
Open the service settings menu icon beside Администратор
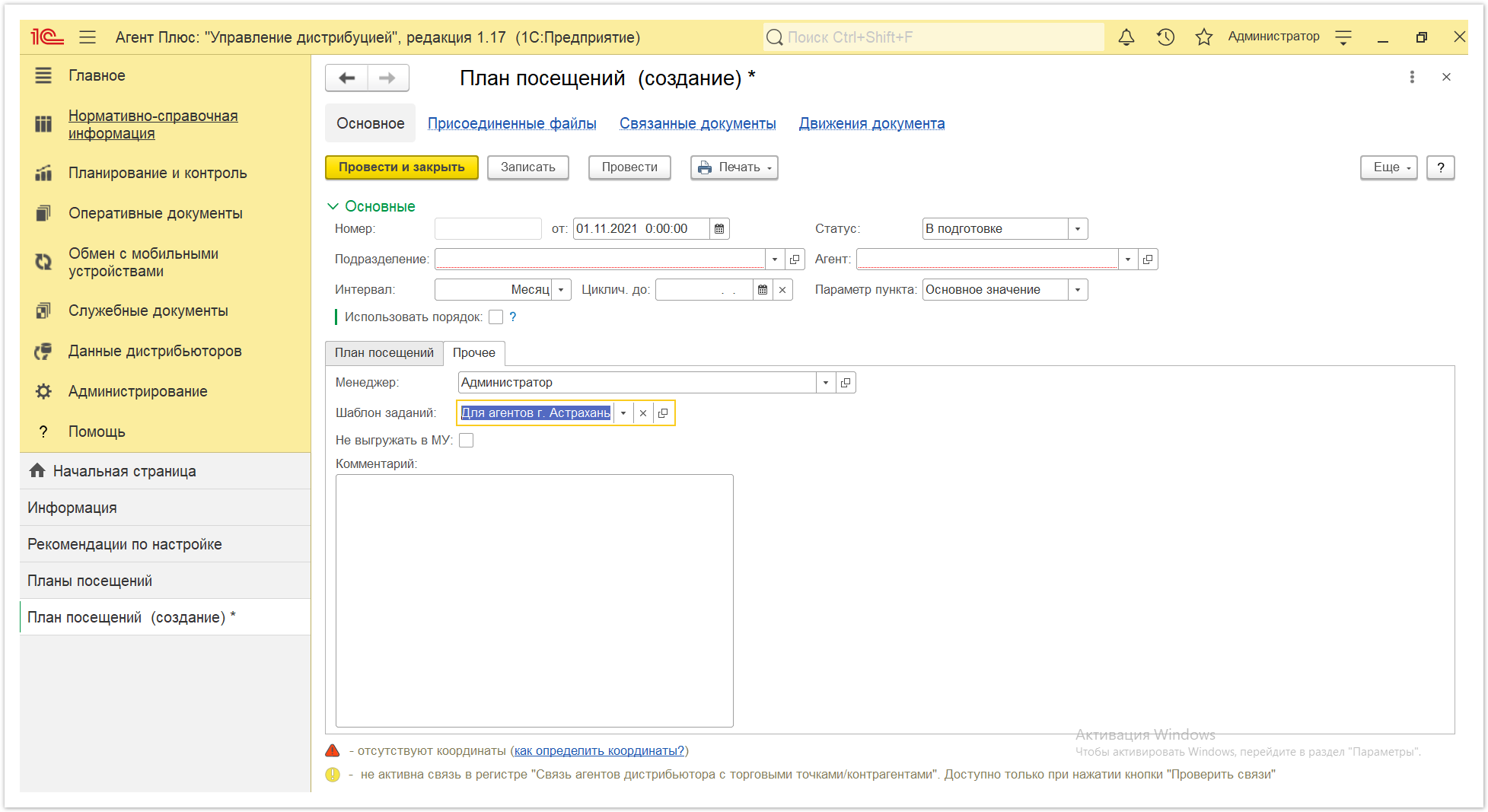1343,37
